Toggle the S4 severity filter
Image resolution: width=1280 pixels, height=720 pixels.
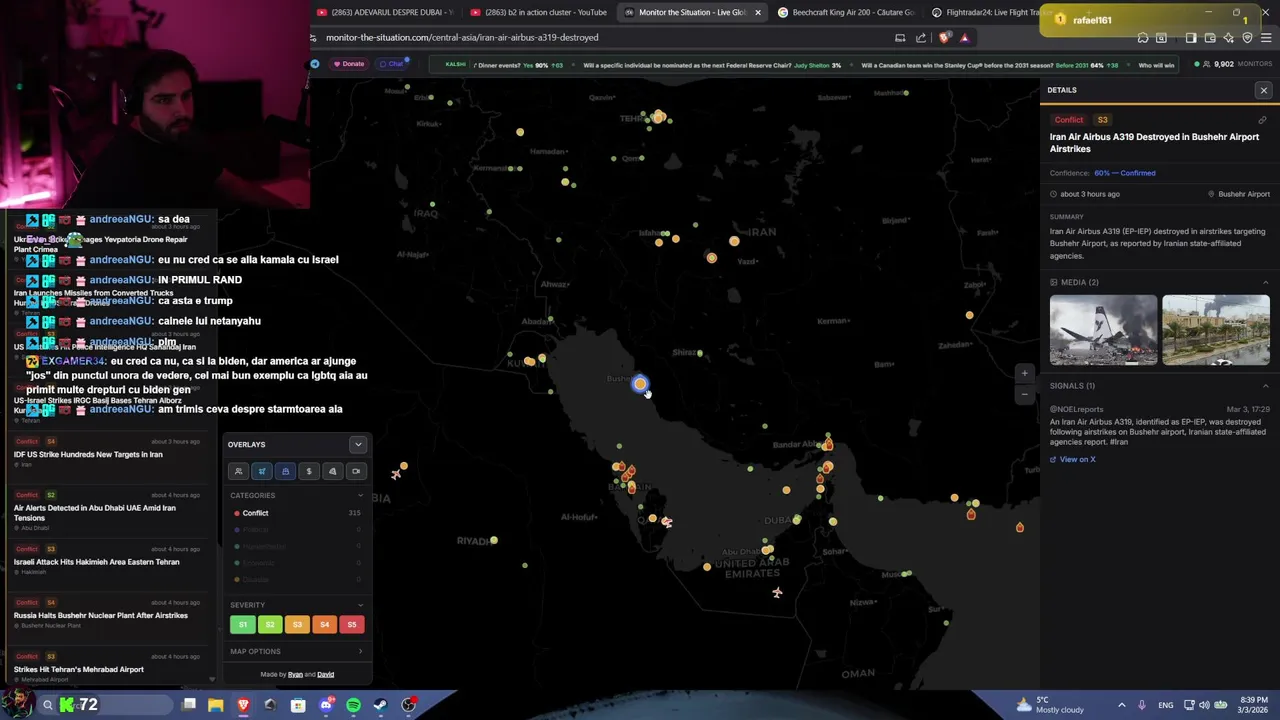point(324,624)
